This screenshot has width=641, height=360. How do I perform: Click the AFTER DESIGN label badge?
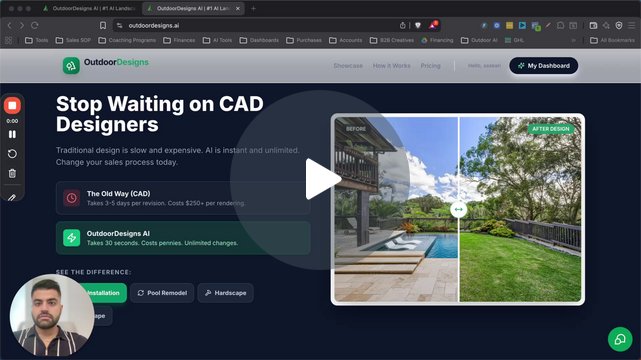[551, 129]
